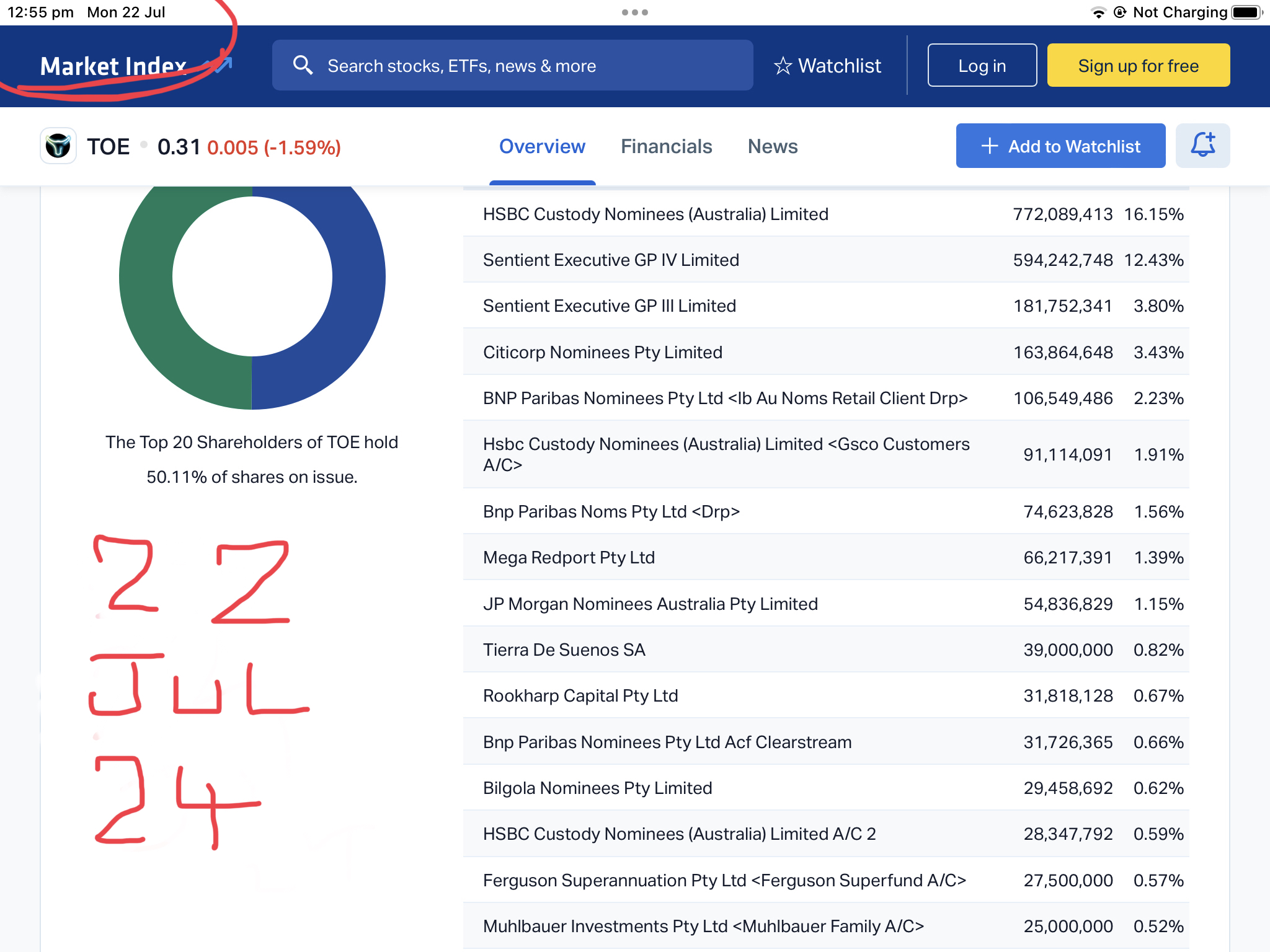Click the Market Index logo
The image size is (1270, 952).
(136, 66)
